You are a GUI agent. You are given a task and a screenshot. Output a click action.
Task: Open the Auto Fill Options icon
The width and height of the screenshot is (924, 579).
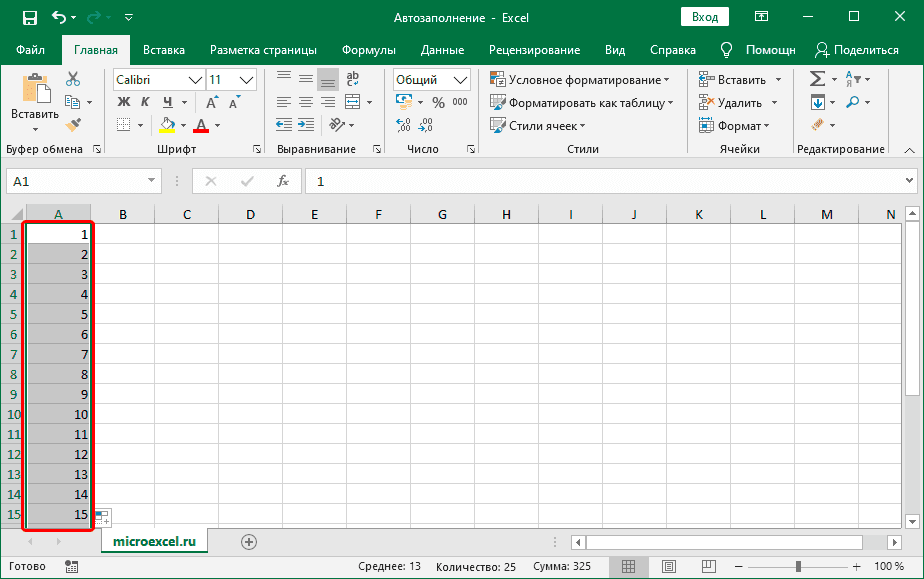[102, 517]
